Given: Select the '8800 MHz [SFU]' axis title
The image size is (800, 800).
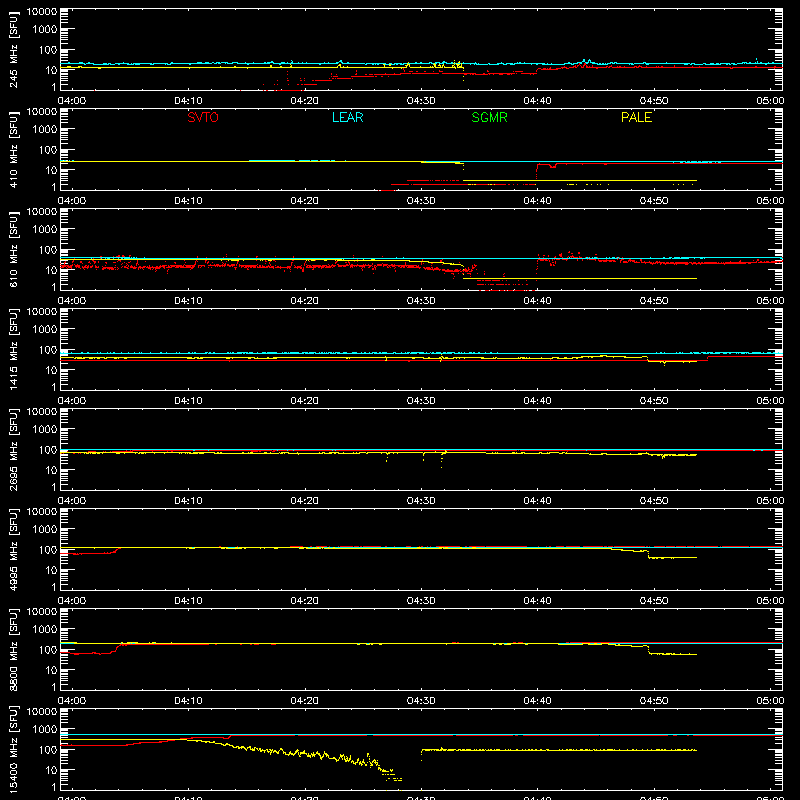Looking at the screenshot, I should pyautogui.click(x=14, y=649).
